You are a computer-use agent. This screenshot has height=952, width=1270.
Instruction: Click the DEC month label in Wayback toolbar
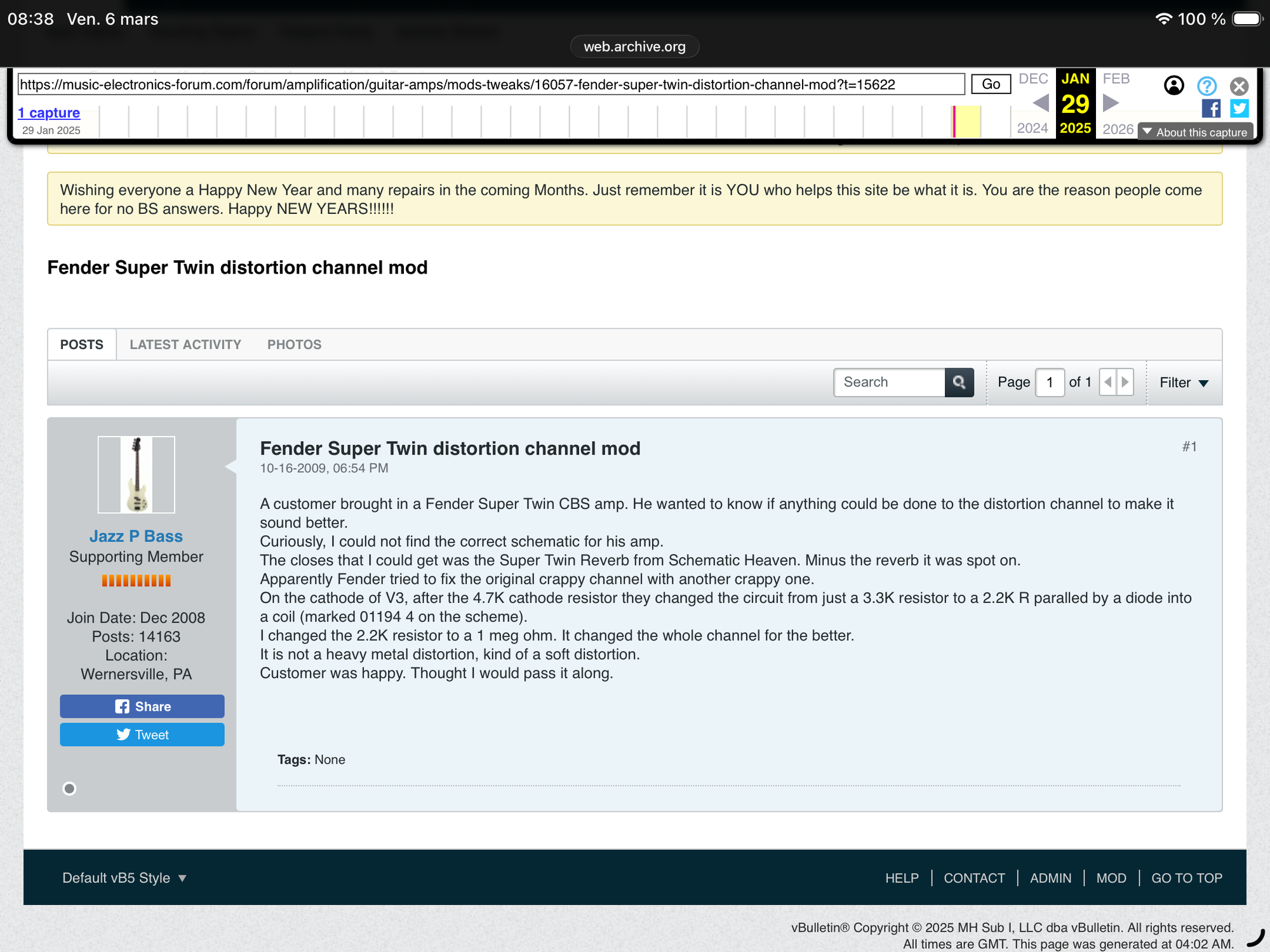tap(1033, 79)
